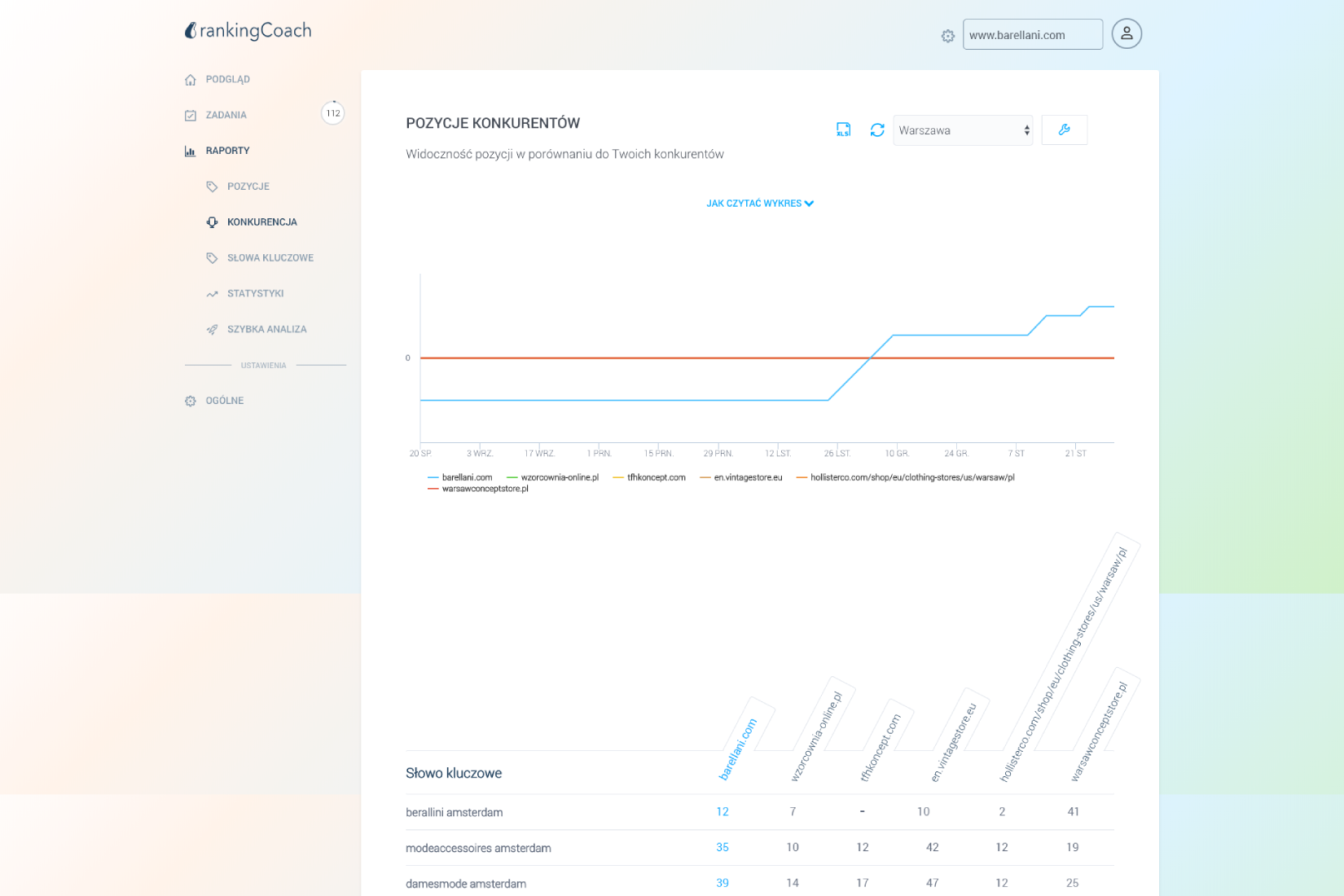The height and width of the screenshot is (896, 1344).
Task: Open the Zadania tasks counter badge
Action: (x=332, y=113)
